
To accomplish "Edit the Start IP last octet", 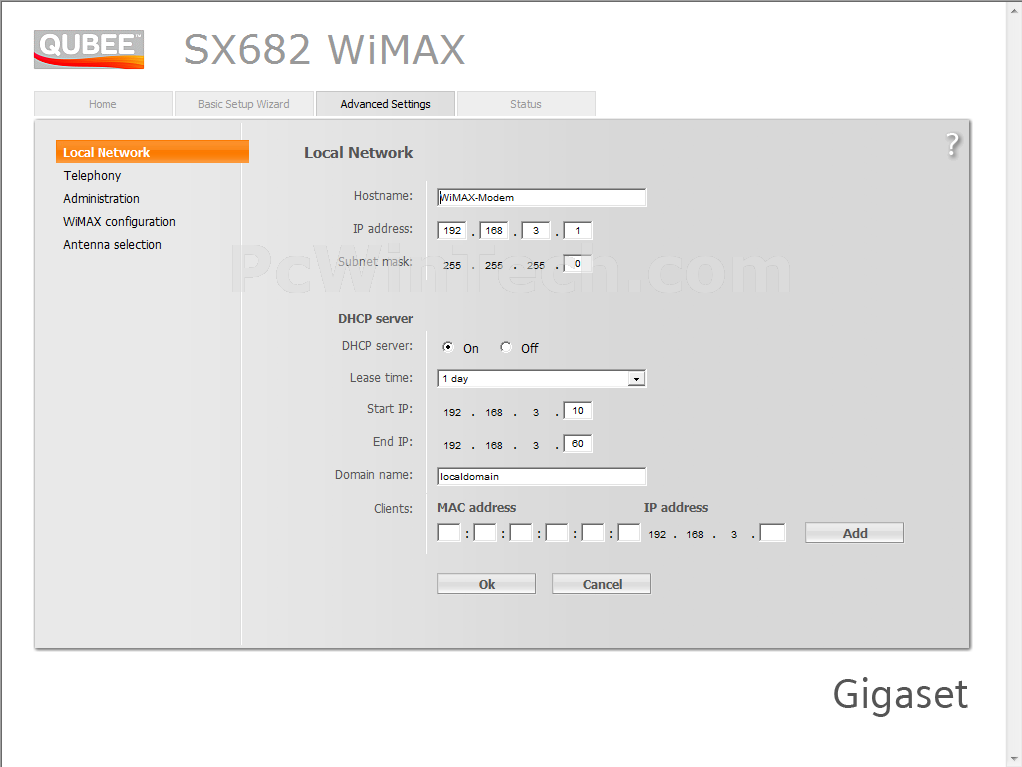I will pos(577,411).
